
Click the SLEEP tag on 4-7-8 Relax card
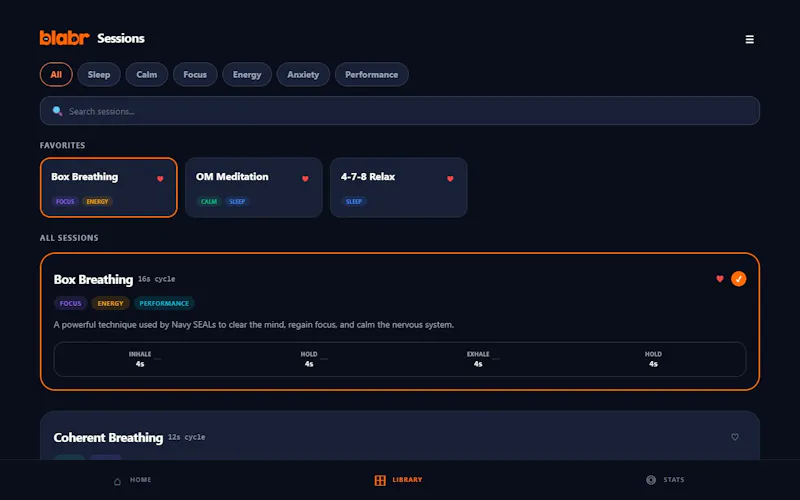pos(354,202)
